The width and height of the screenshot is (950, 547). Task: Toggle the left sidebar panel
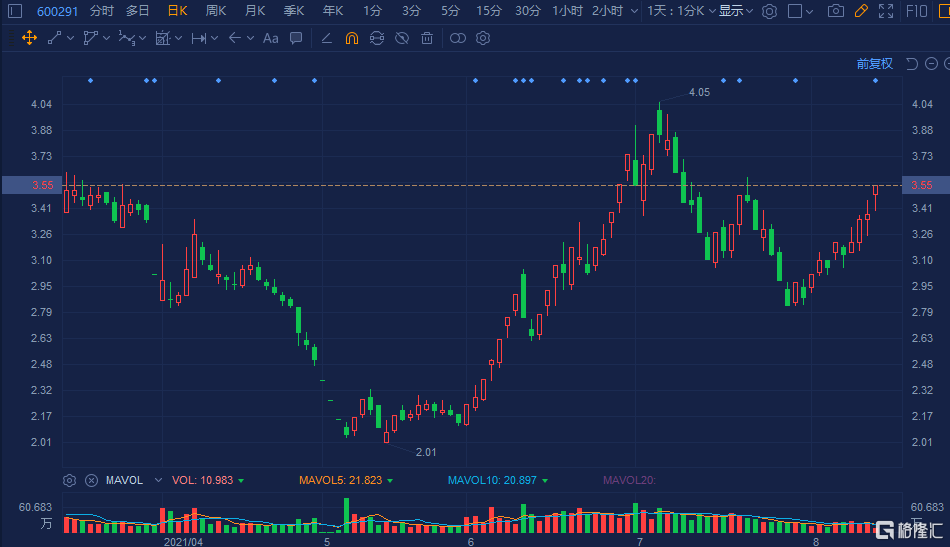click(14, 11)
